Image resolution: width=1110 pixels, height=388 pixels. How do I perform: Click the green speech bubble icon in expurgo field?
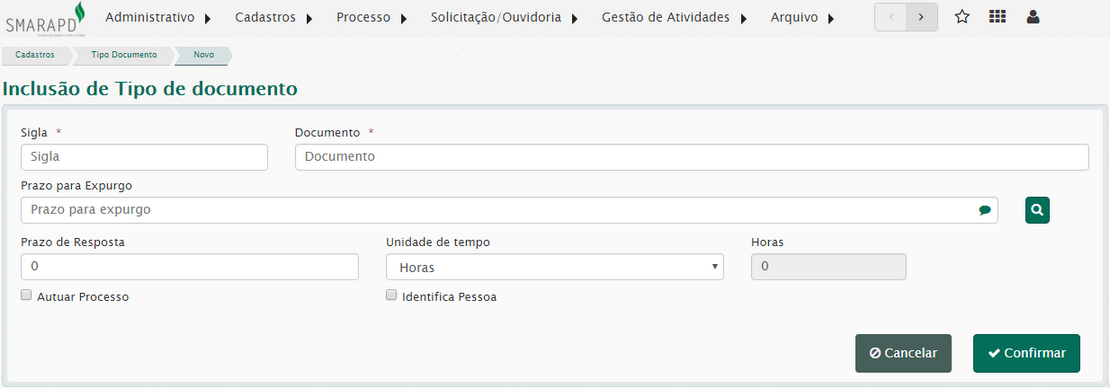(x=985, y=210)
